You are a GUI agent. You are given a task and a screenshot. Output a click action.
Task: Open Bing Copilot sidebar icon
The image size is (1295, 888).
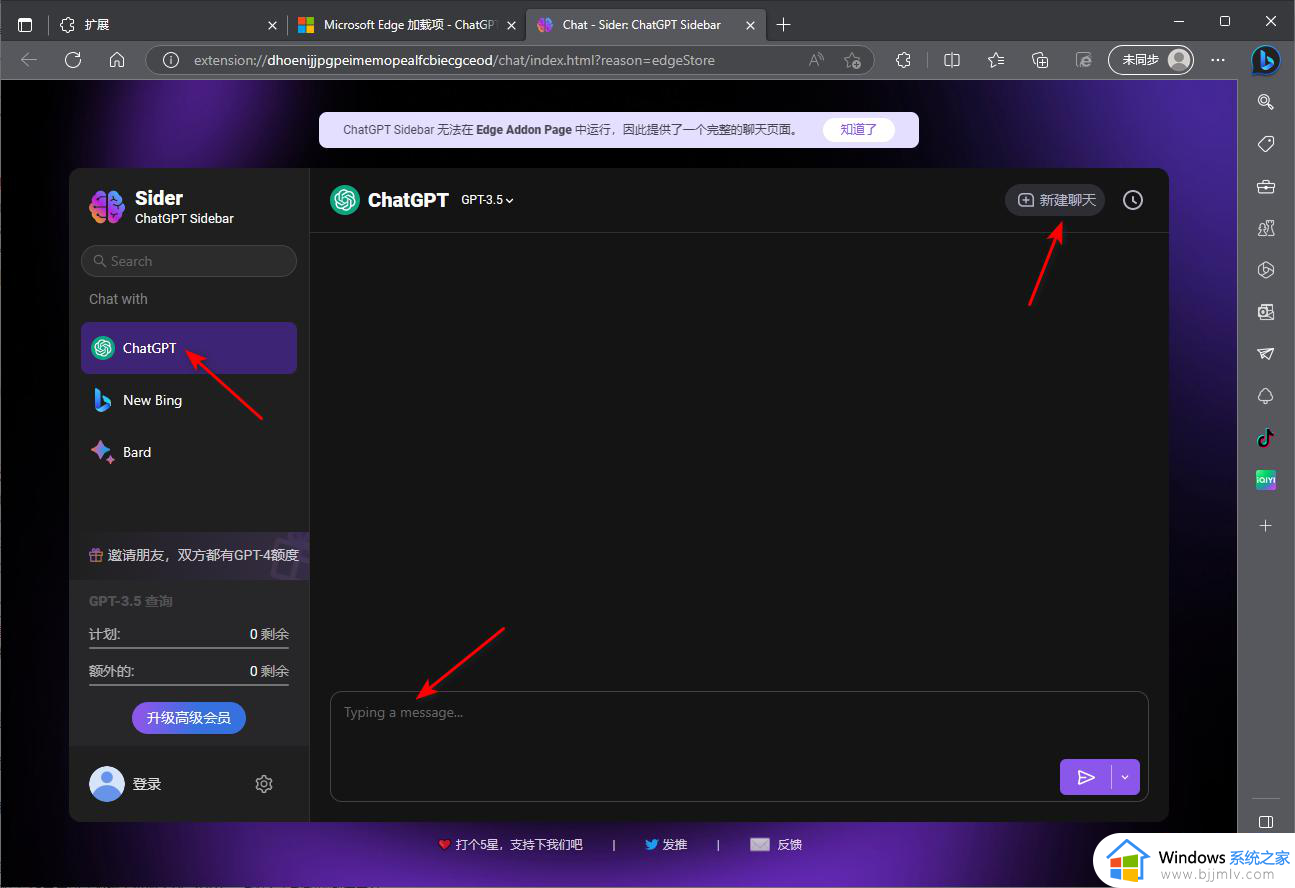[1266, 60]
